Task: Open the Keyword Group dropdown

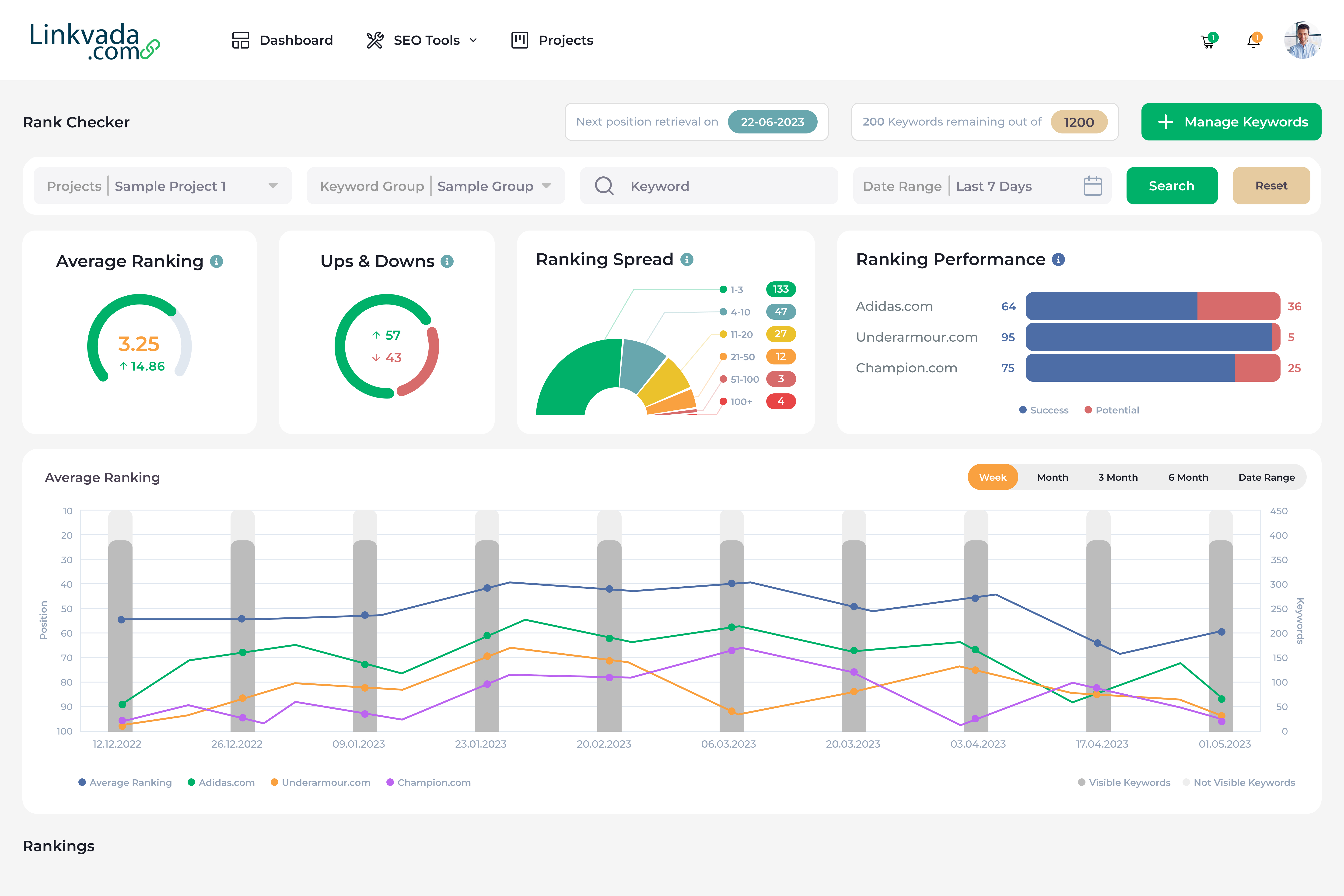Action: point(436,186)
